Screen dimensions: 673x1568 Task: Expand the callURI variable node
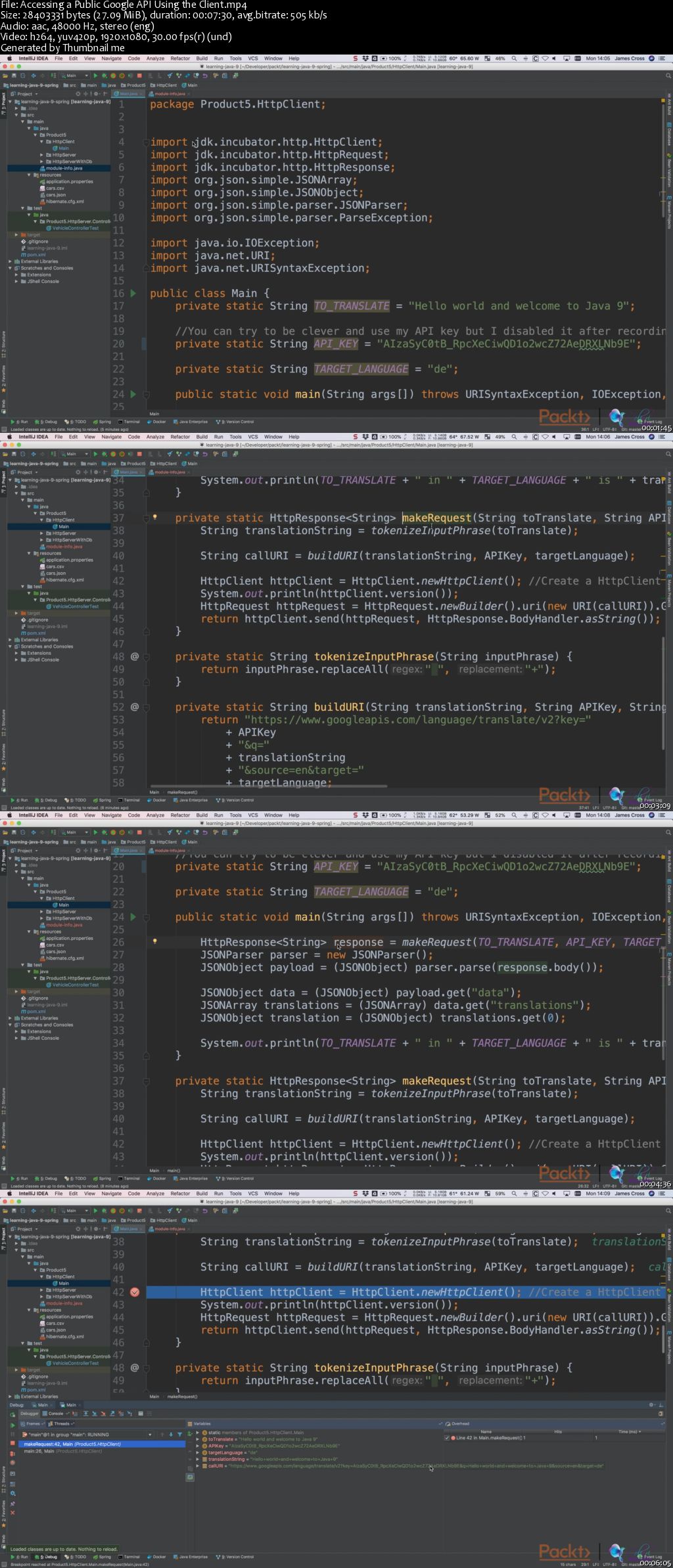point(197,1466)
